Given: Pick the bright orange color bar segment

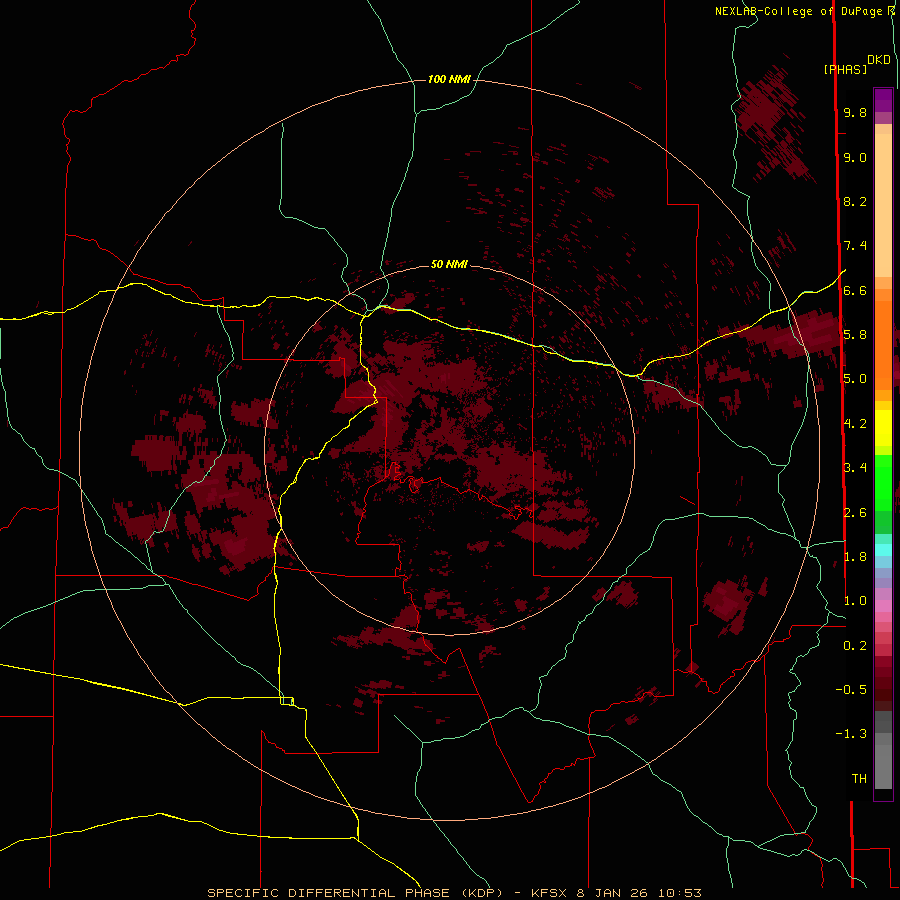Looking at the screenshot, I should point(883,345).
